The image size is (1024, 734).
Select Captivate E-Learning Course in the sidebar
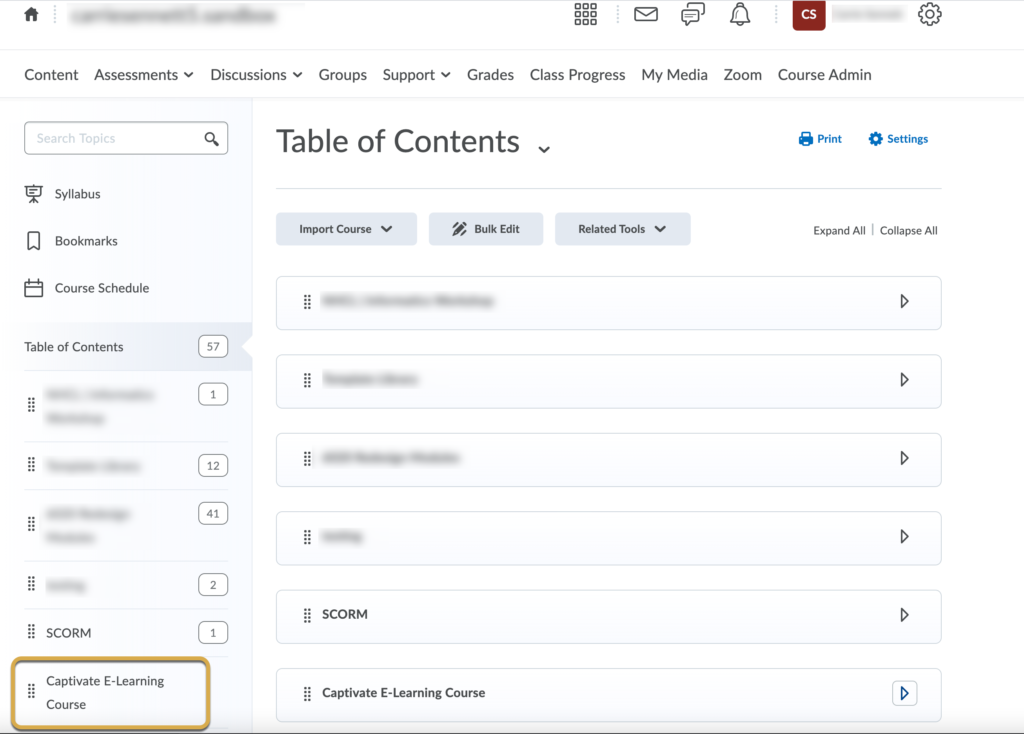[x=105, y=692]
